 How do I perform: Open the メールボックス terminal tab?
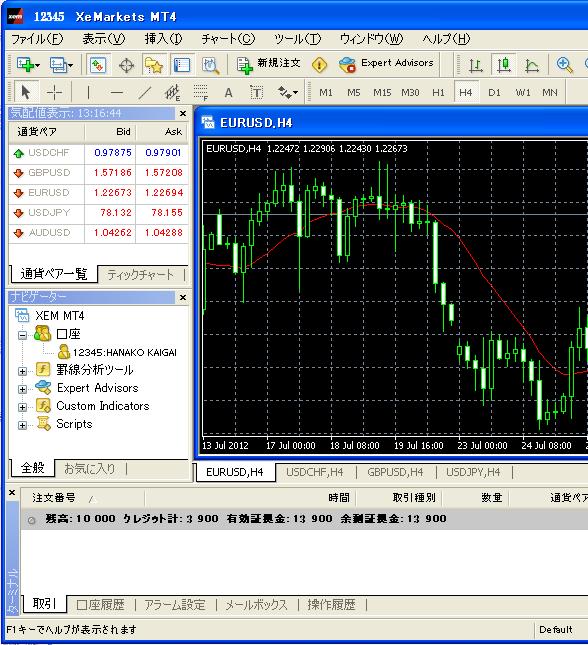[256, 605]
